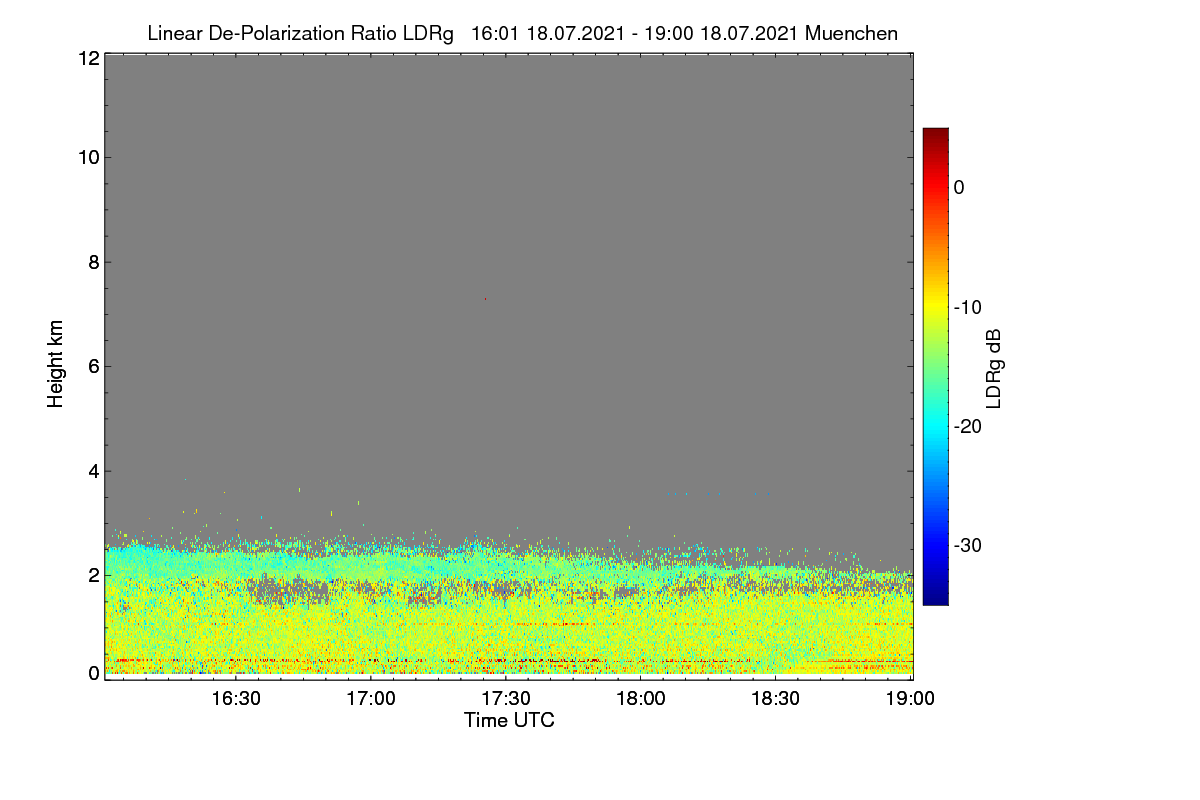Click the 17:30 time axis label
Viewport: 1200px width, 800px height.
click(x=506, y=698)
